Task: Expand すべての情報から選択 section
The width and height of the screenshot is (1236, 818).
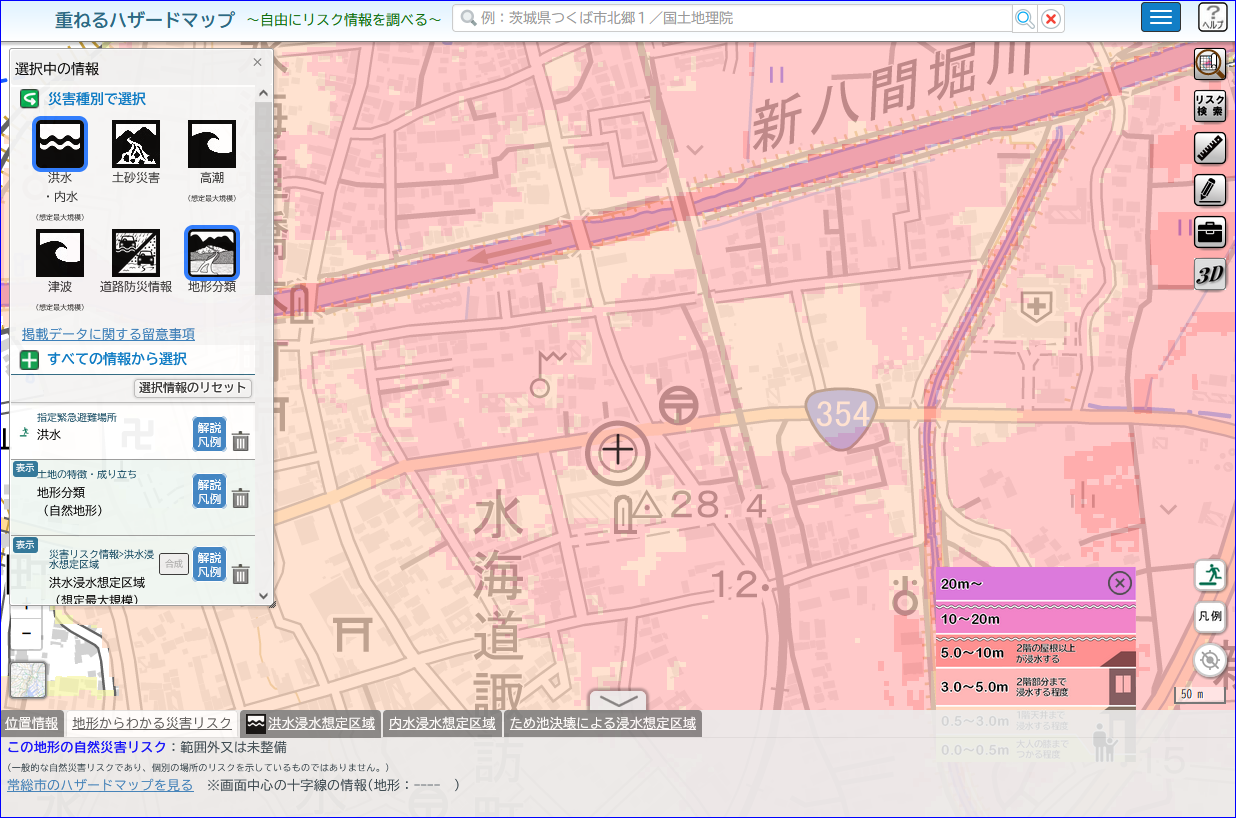Action: [117, 359]
